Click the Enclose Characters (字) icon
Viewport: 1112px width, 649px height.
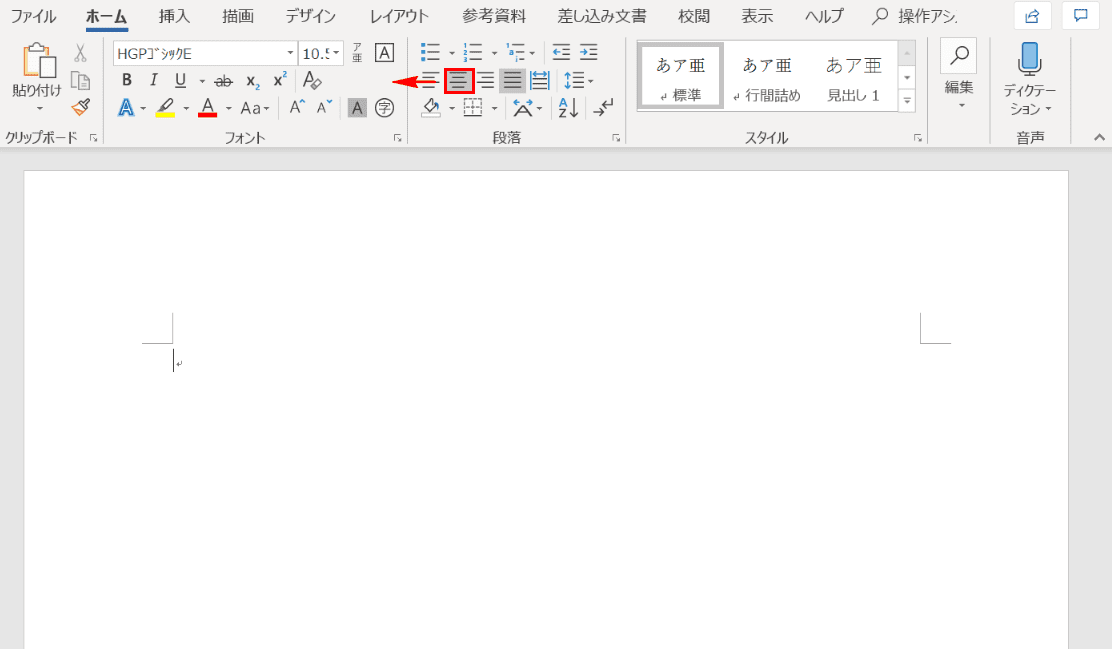[384, 108]
